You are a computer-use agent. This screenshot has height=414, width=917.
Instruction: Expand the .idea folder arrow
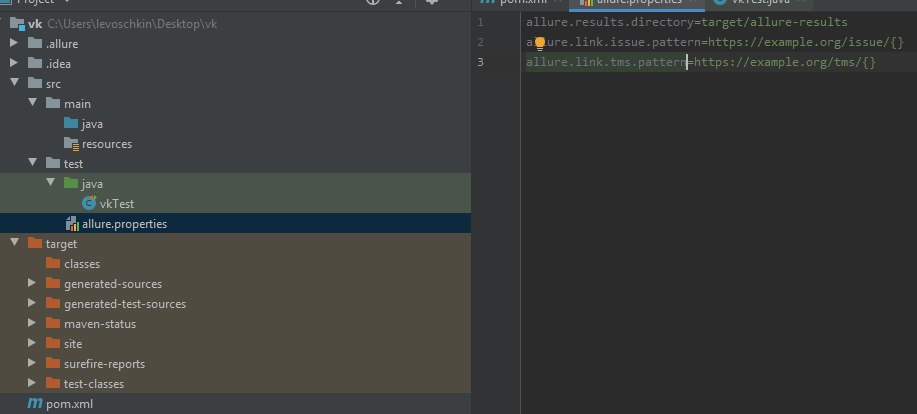pos(14,63)
